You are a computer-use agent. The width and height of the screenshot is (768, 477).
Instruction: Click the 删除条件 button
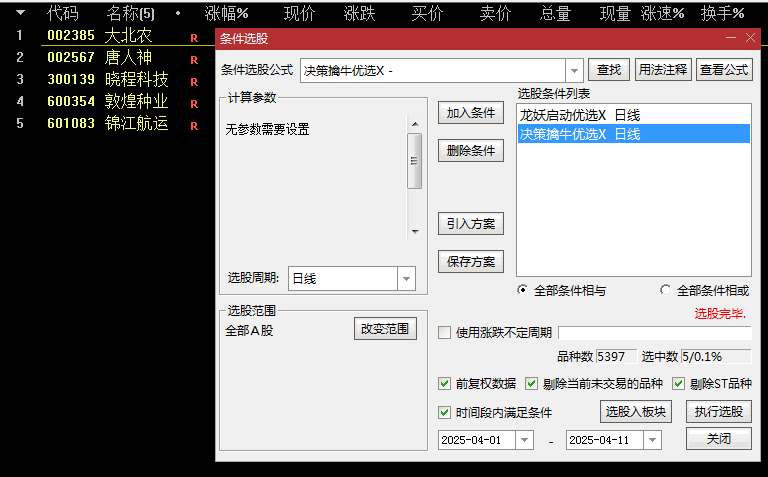pyautogui.click(x=471, y=150)
